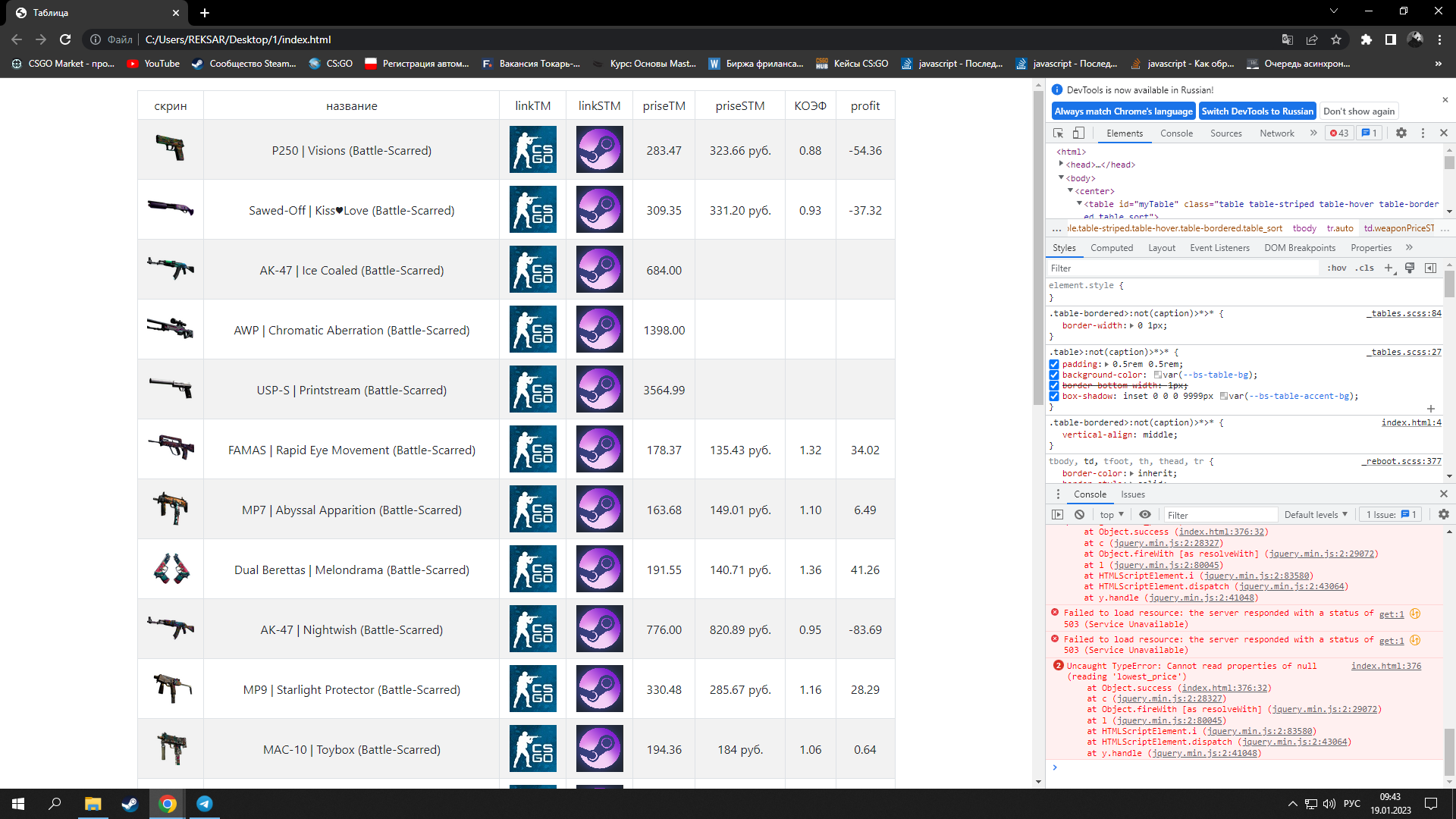
Task: Expand the head element in DOM tree
Action: (x=1061, y=164)
